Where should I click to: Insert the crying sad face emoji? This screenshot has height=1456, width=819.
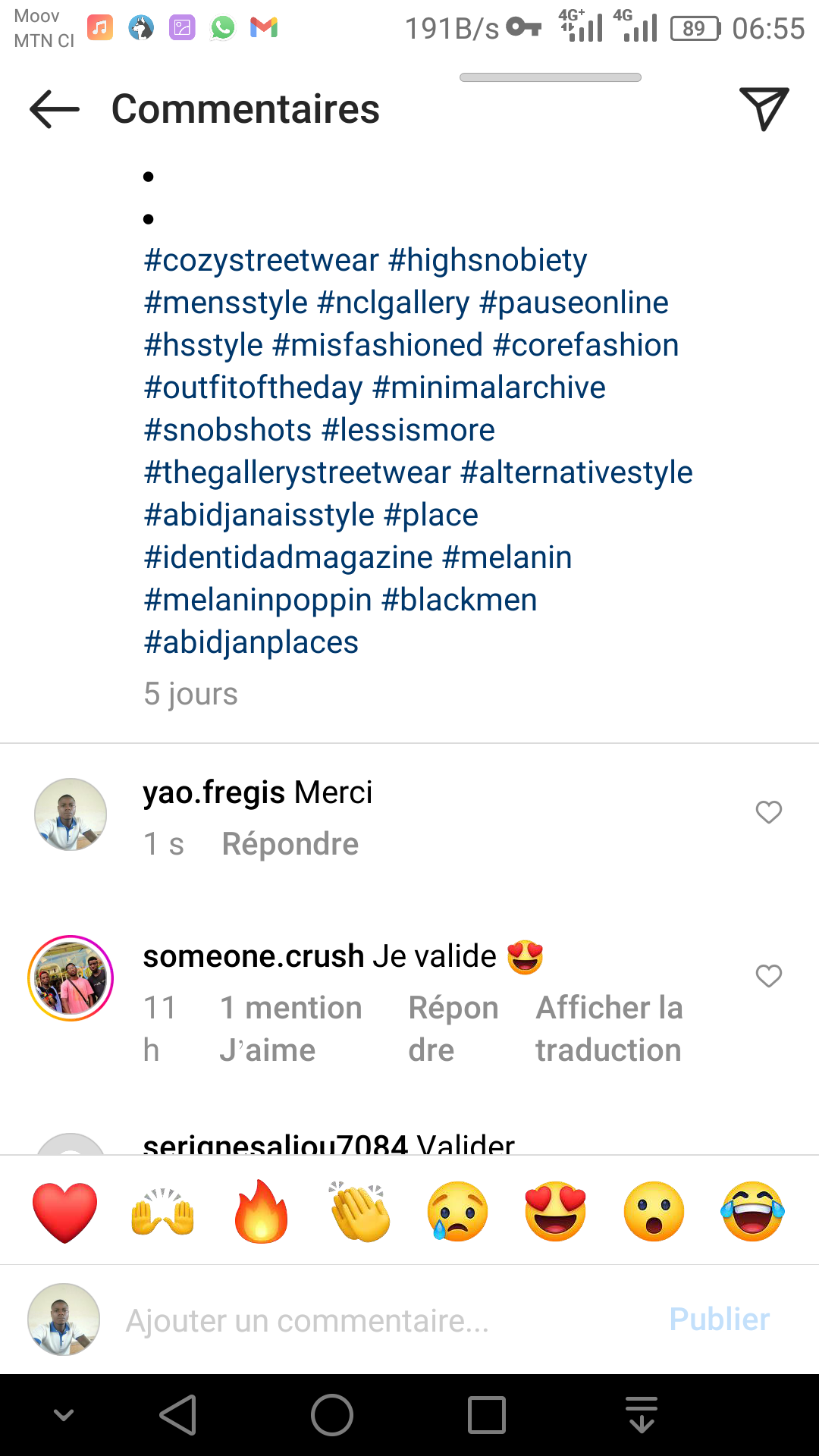tap(457, 1211)
